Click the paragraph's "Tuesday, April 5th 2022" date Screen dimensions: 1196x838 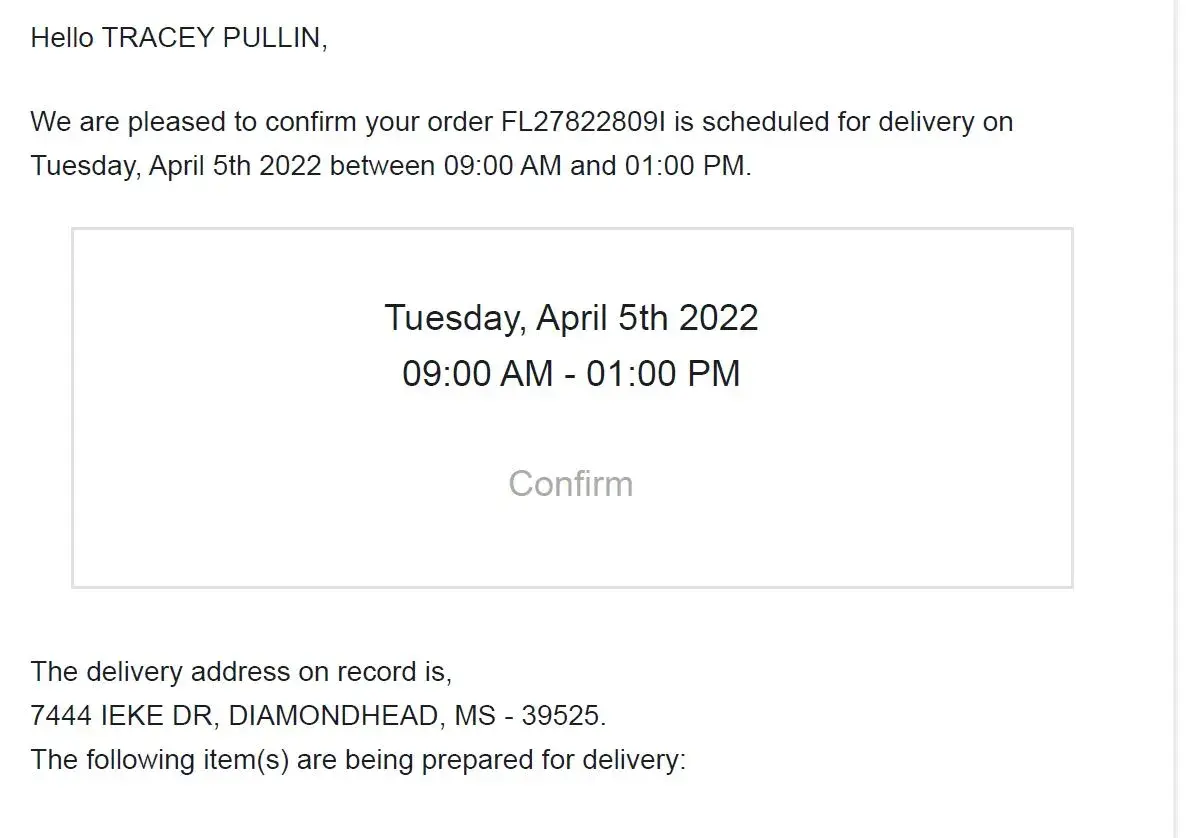click(x=176, y=166)
